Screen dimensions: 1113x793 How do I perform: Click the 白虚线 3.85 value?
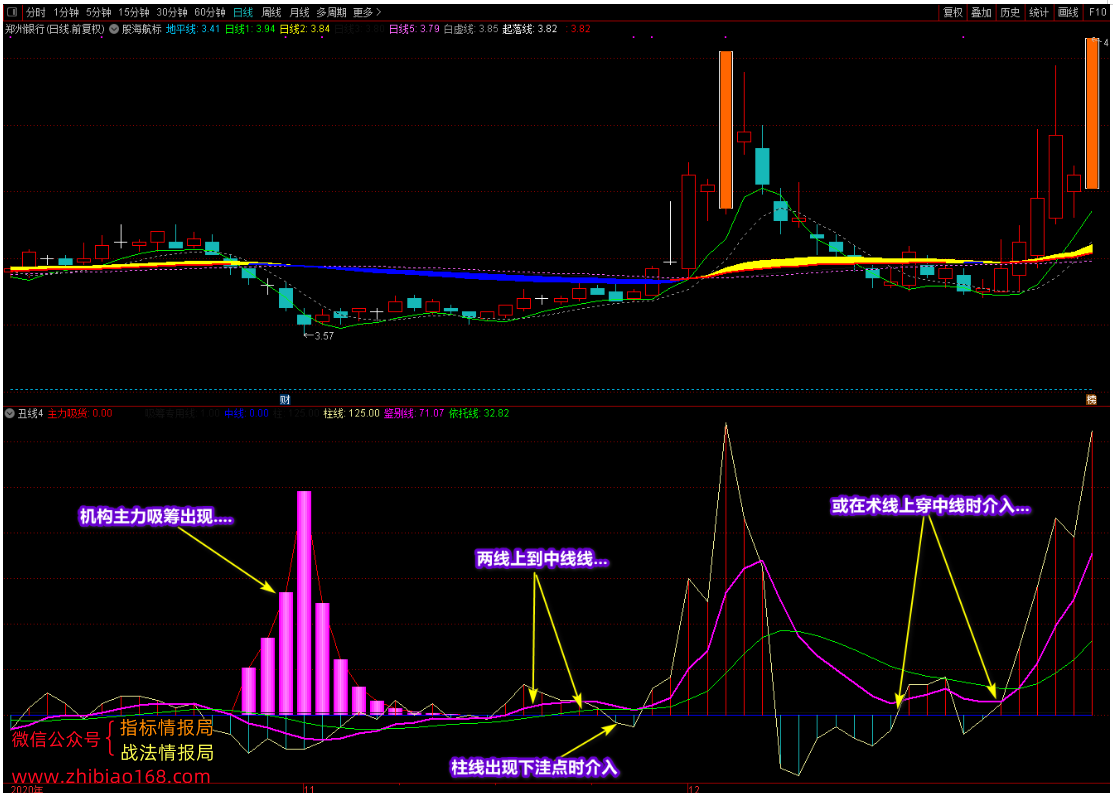[x=471, y=29]
